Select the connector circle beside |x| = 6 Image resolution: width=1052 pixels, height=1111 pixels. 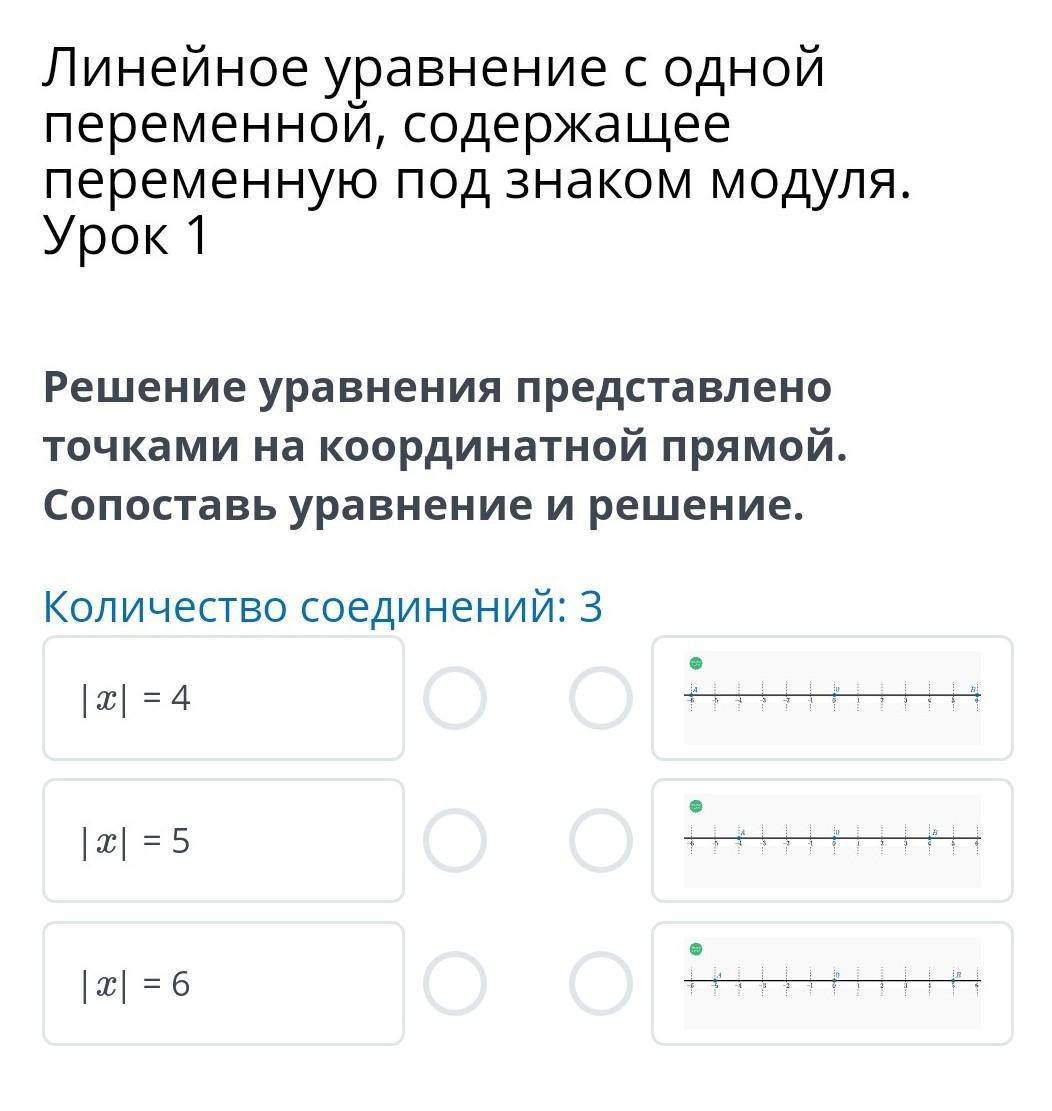[454, 984]
